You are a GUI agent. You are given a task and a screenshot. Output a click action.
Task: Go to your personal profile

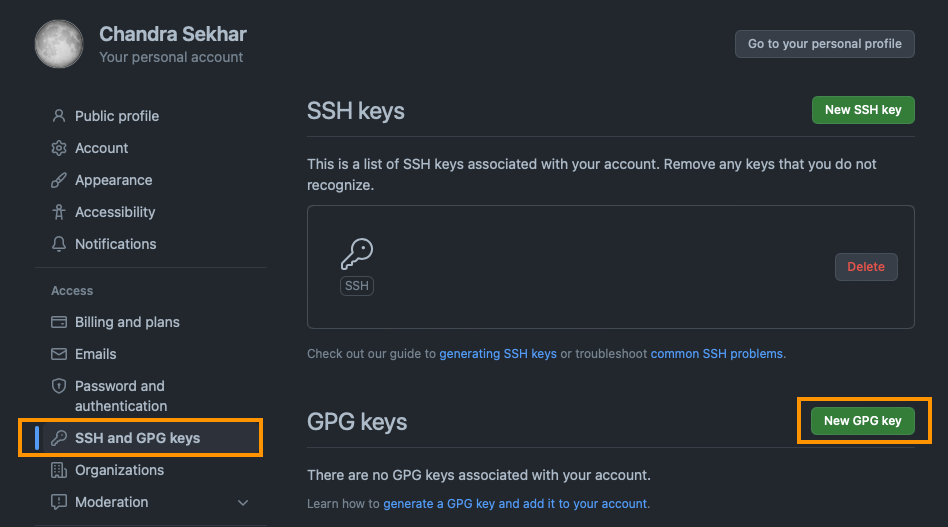coord(825,44)
